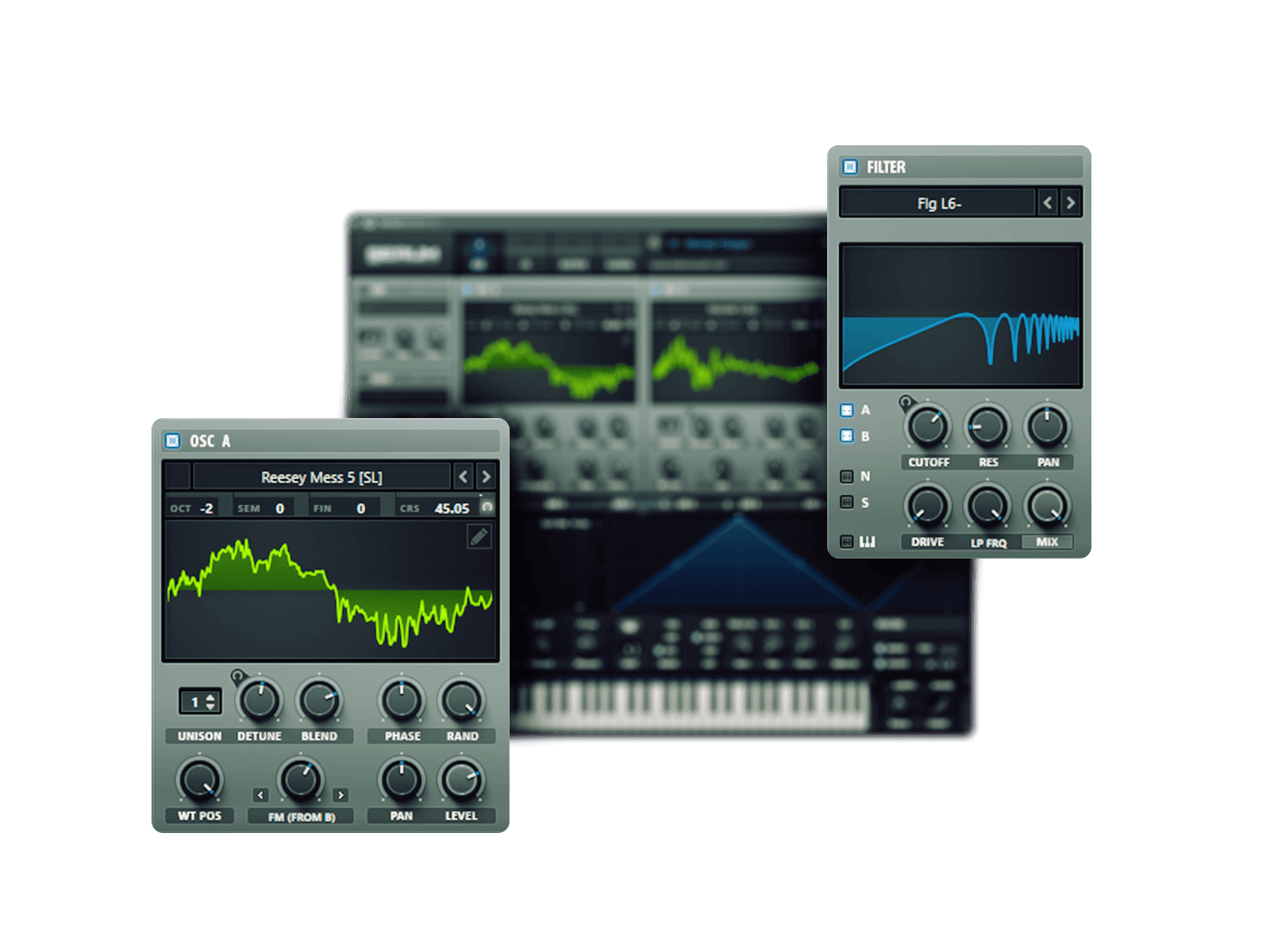Click the CRS coarse pitch value

pos(451,509)
